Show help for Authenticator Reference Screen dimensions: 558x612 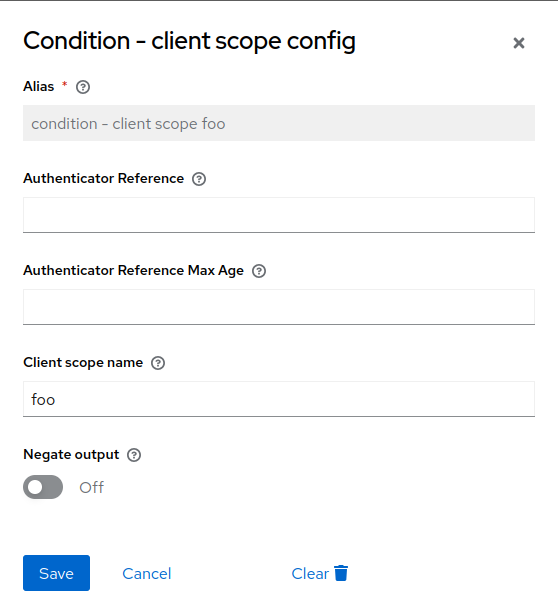(199, 179)
